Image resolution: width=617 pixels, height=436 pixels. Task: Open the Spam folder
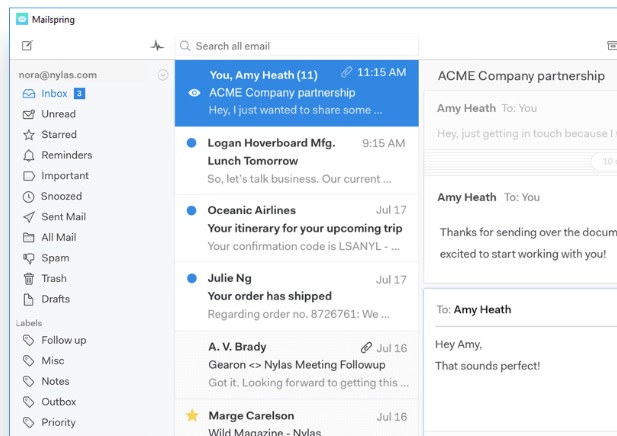(x=54, y=258)
